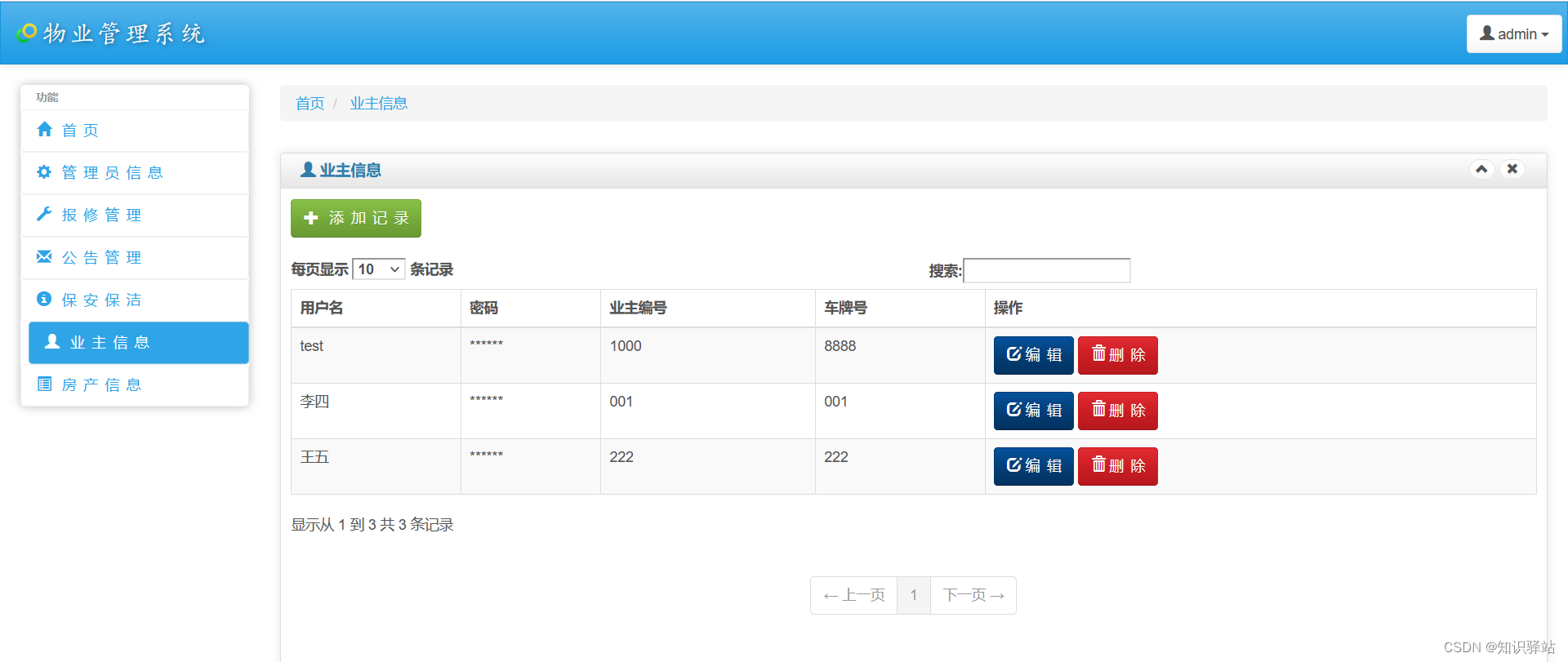Click the user icon in 业主信息 sidebar item
The image size is (1568, 662).
pos(52,341)
